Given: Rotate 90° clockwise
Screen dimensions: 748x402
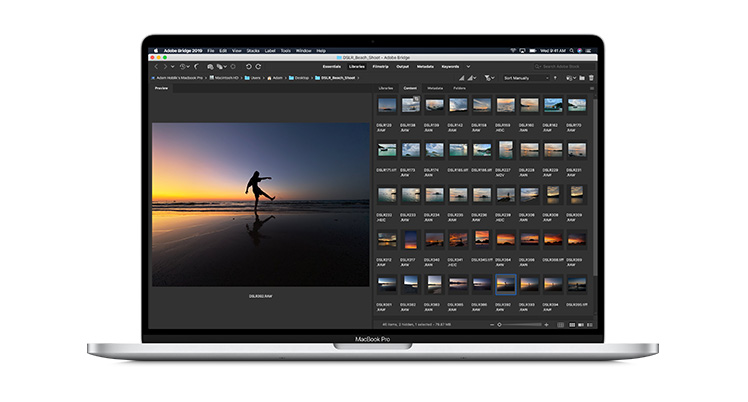Looking at the screenshot, I should tap(258, 67).
